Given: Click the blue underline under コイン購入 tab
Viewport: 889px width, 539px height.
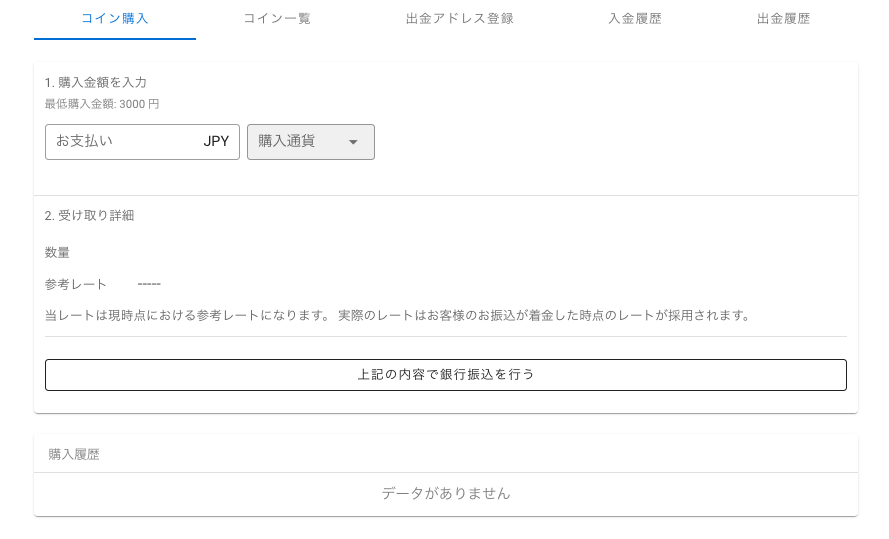Looking at the screenshot, I should (x=115, y=39).
